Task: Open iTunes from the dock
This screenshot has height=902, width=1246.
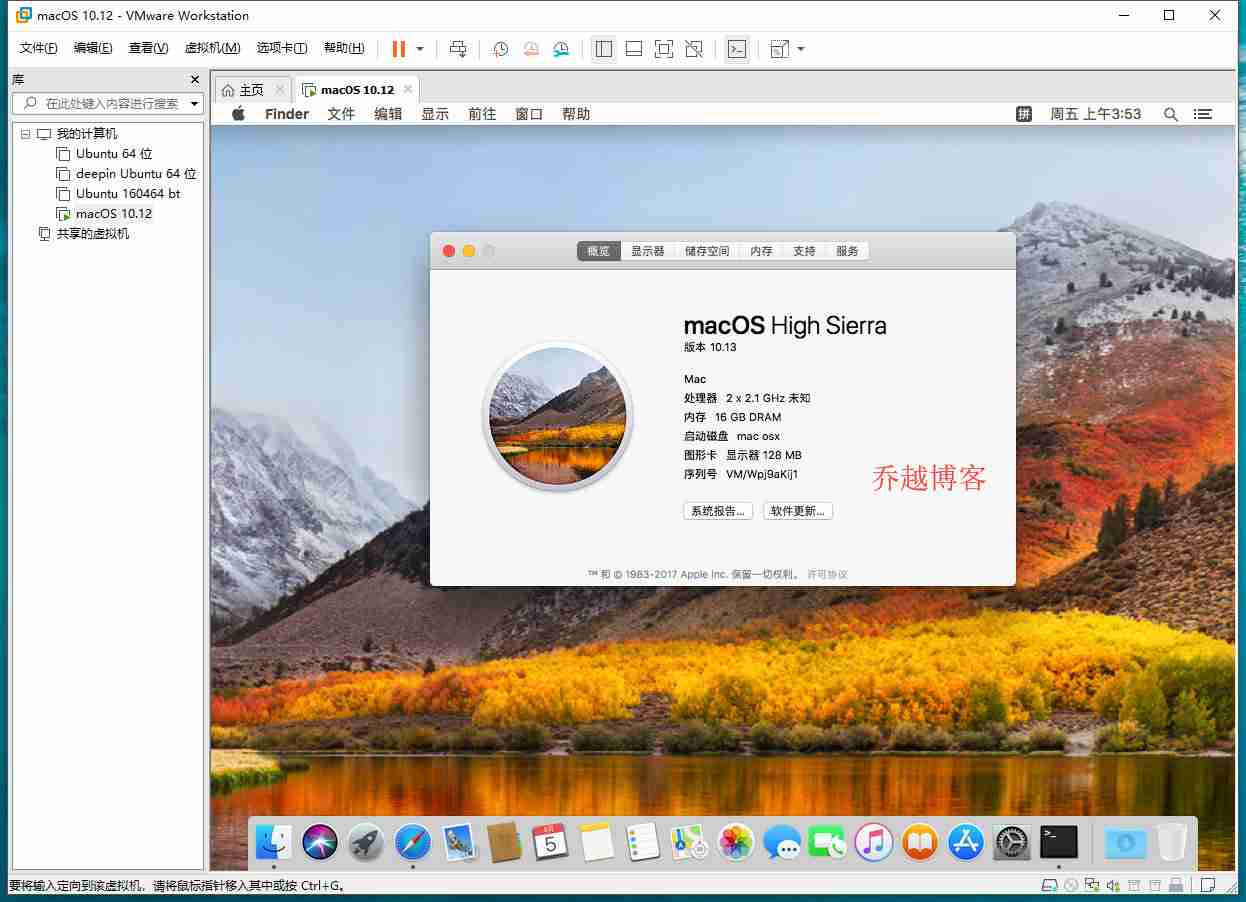Action: pyautogui.click(x=874, y=843)
